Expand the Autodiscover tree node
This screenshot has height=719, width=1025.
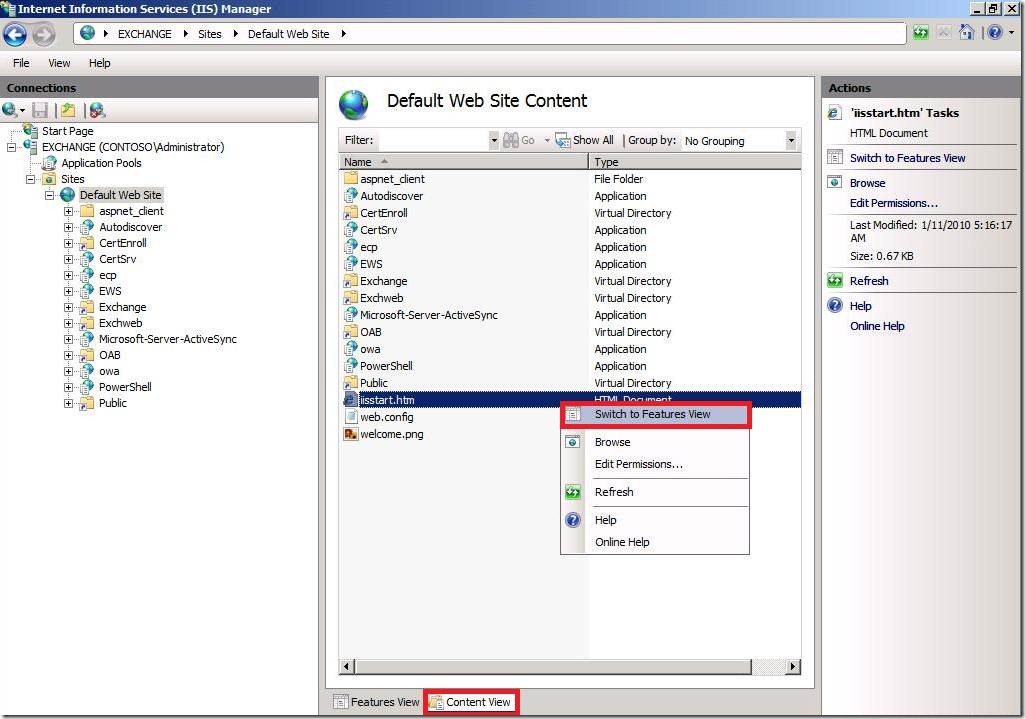(69, 227)
